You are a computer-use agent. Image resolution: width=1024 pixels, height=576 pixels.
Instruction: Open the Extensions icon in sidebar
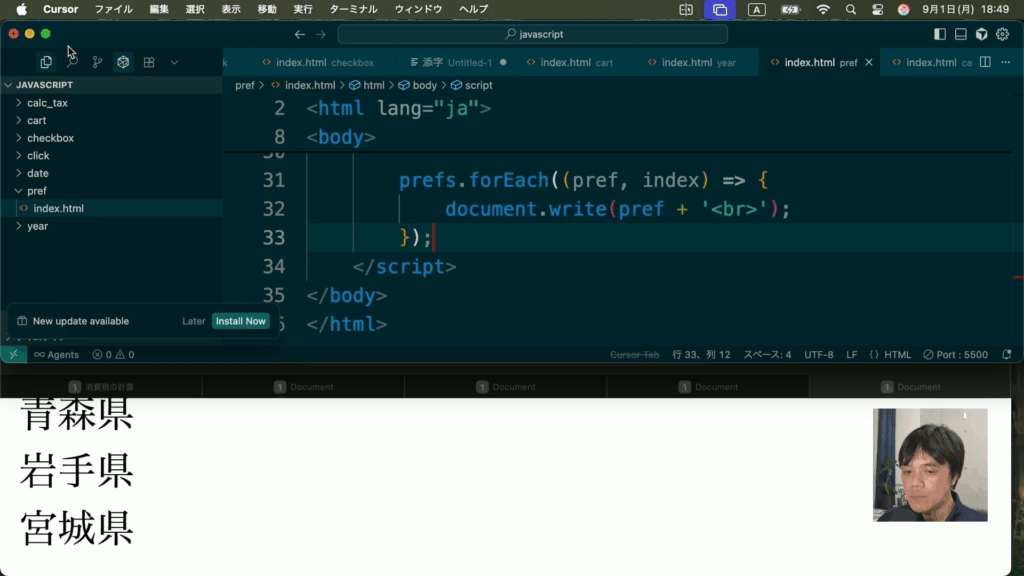[149, 62]
